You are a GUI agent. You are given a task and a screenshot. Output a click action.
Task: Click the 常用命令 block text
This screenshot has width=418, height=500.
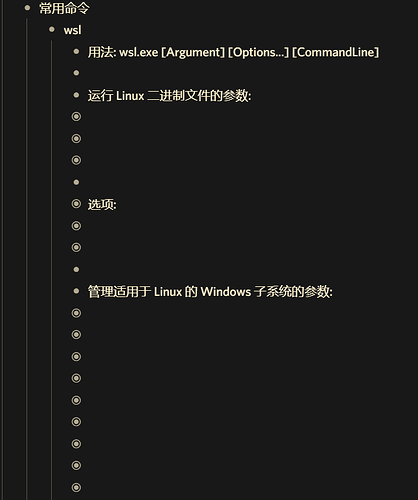[64, 8]
